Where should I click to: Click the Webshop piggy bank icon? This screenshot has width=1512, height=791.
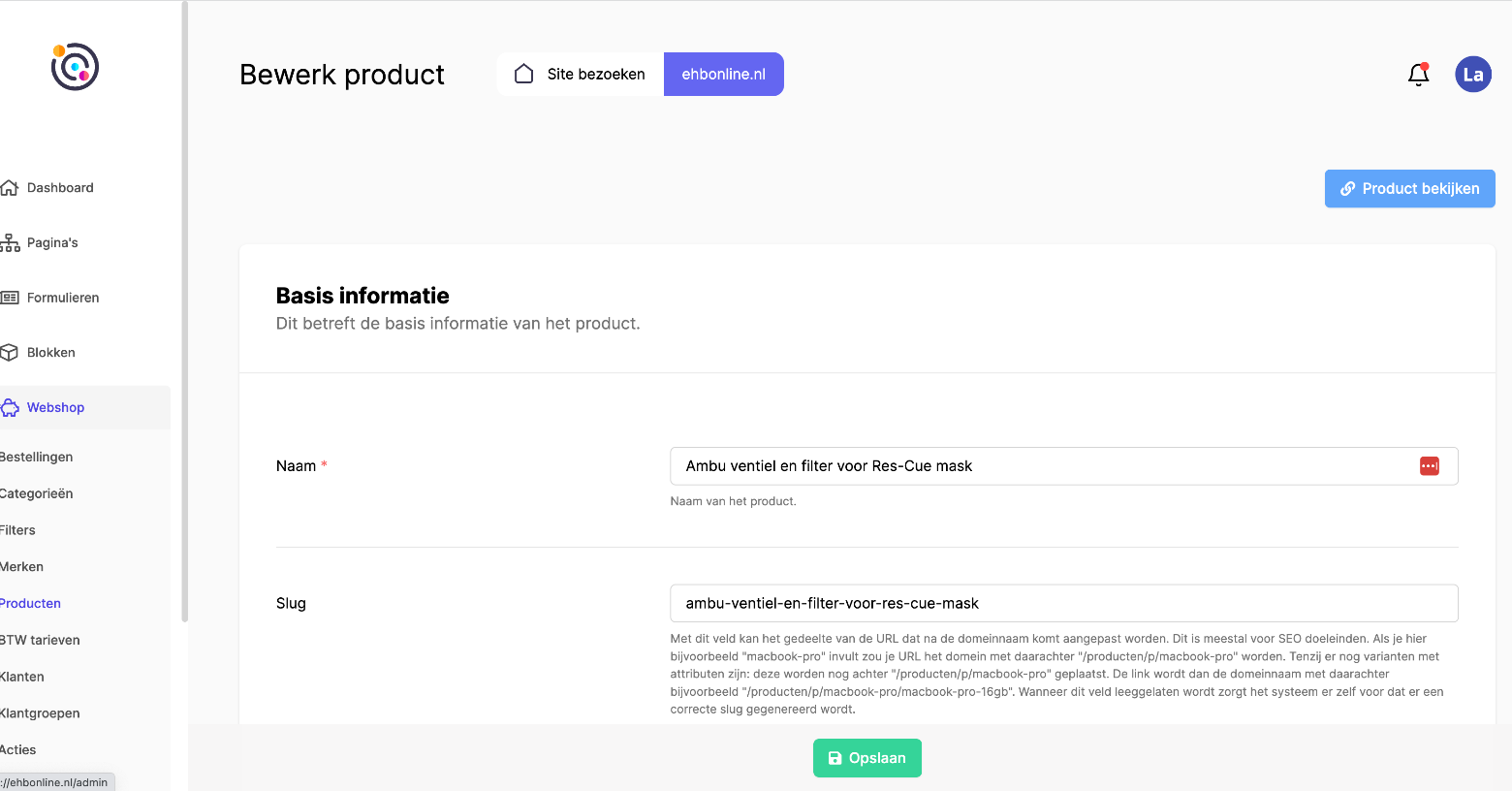click(x=10, y=408)
